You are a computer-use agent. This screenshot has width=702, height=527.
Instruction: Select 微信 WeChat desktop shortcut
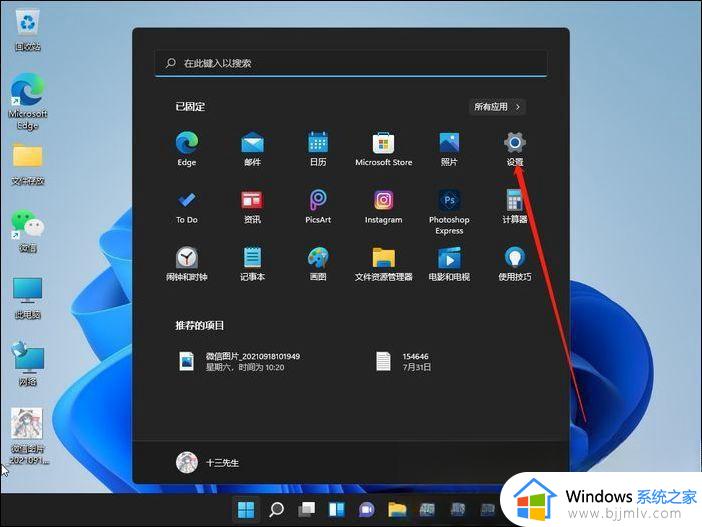[28, 231]
